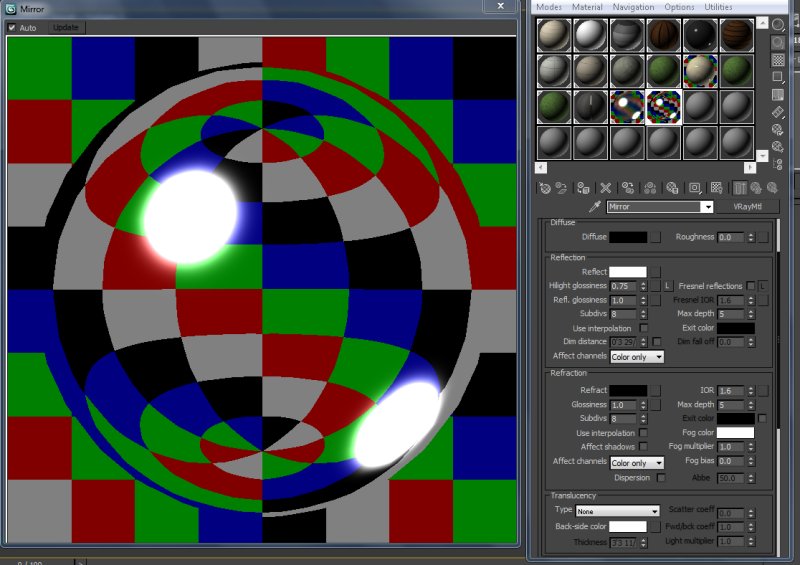Pick material from object with eyedropper
800x565 pixels.
pos(594,207)
